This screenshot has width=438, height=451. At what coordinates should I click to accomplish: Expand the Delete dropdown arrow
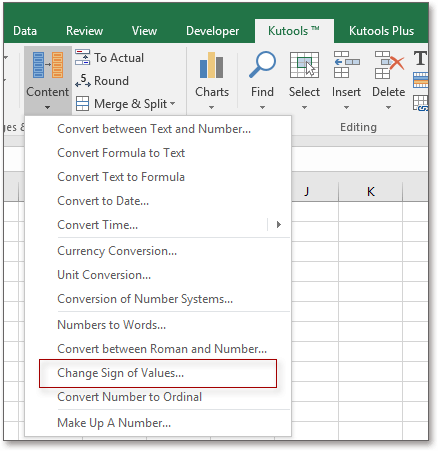(x=389, y=107)
